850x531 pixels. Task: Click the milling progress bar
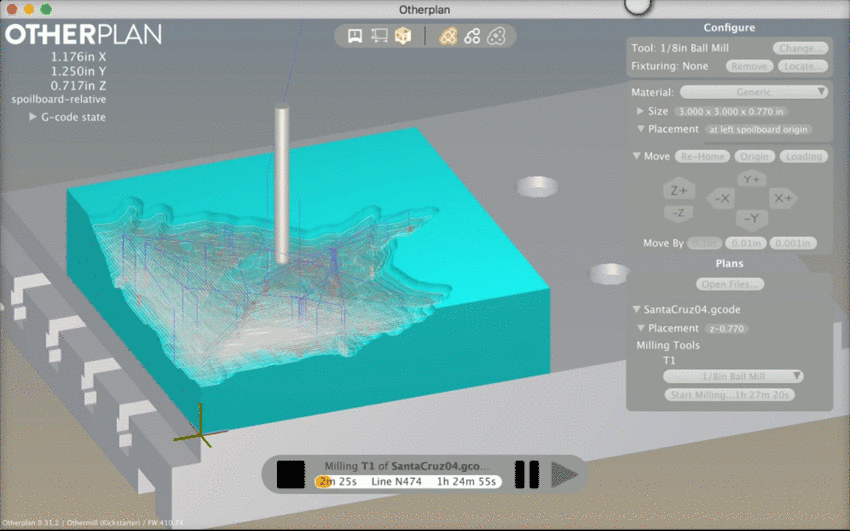[408, 481]
